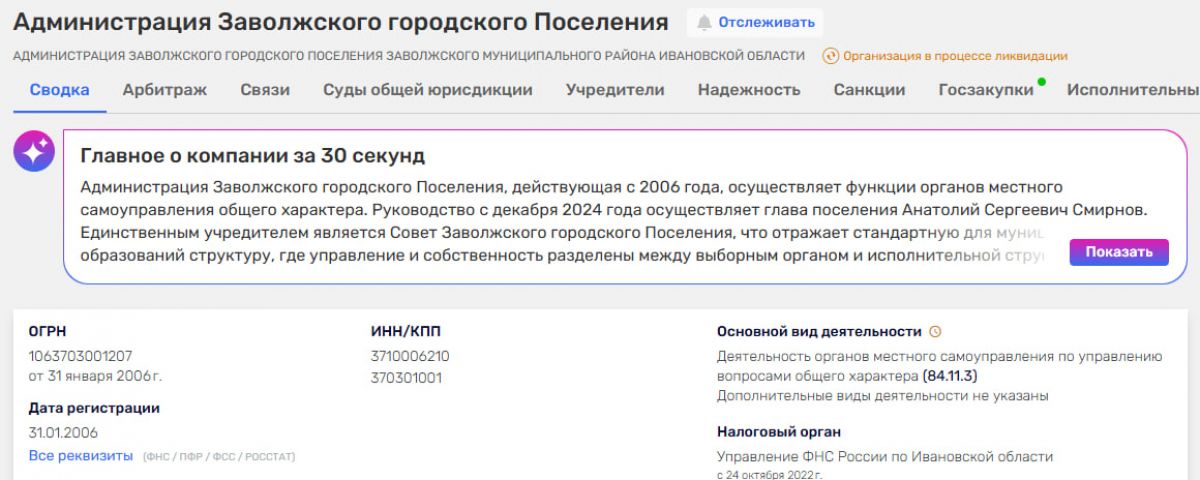Click the bell icon to track the organization

pyautogui.click(x=705, y=22)
